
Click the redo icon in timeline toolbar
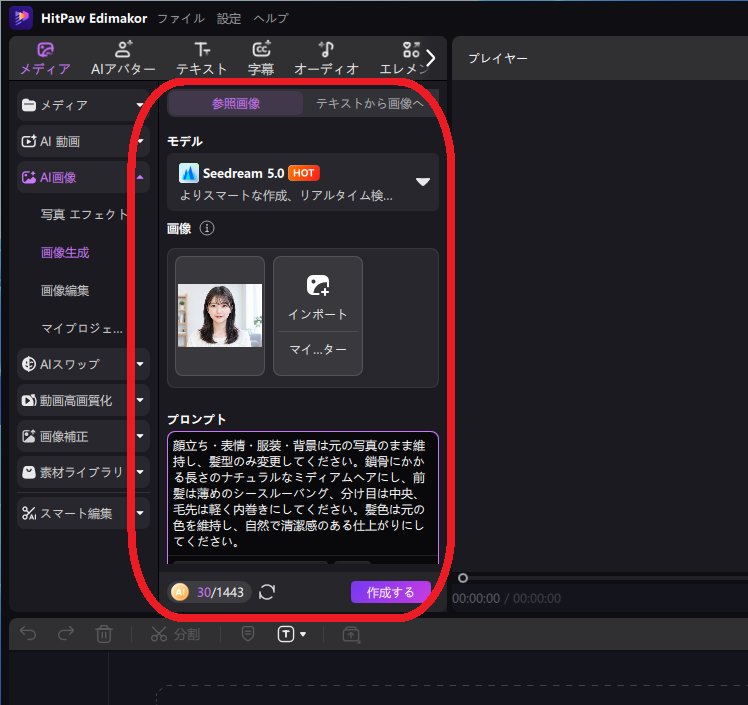(x=66, y=634)
